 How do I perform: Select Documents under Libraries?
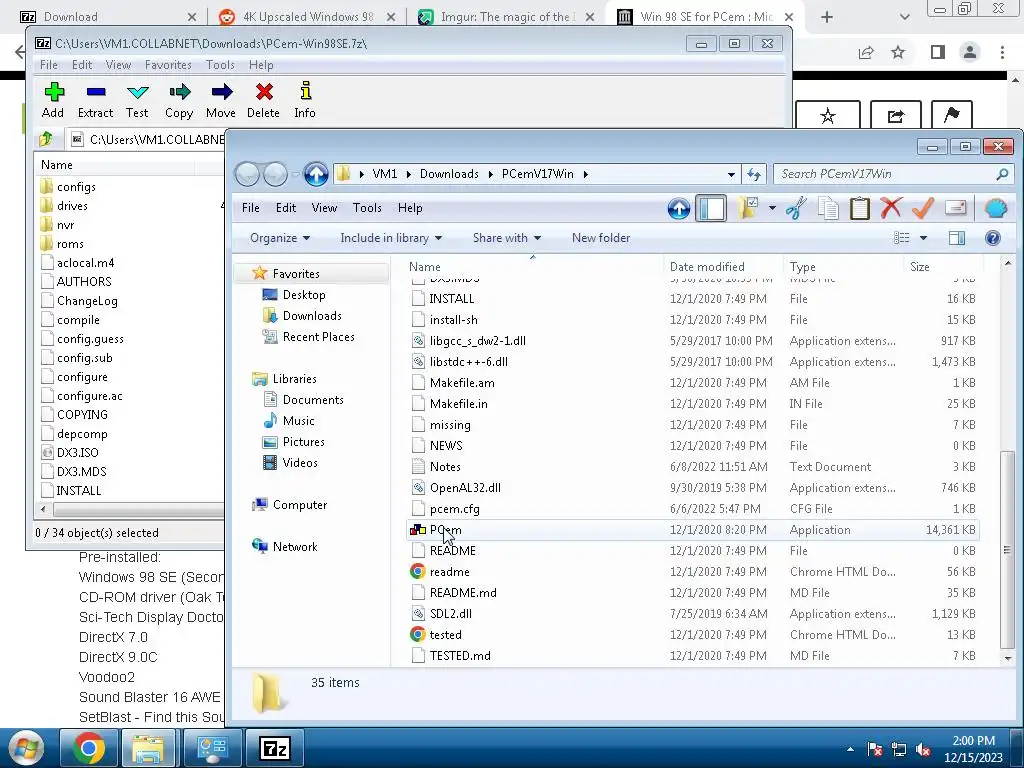point(313,400)
